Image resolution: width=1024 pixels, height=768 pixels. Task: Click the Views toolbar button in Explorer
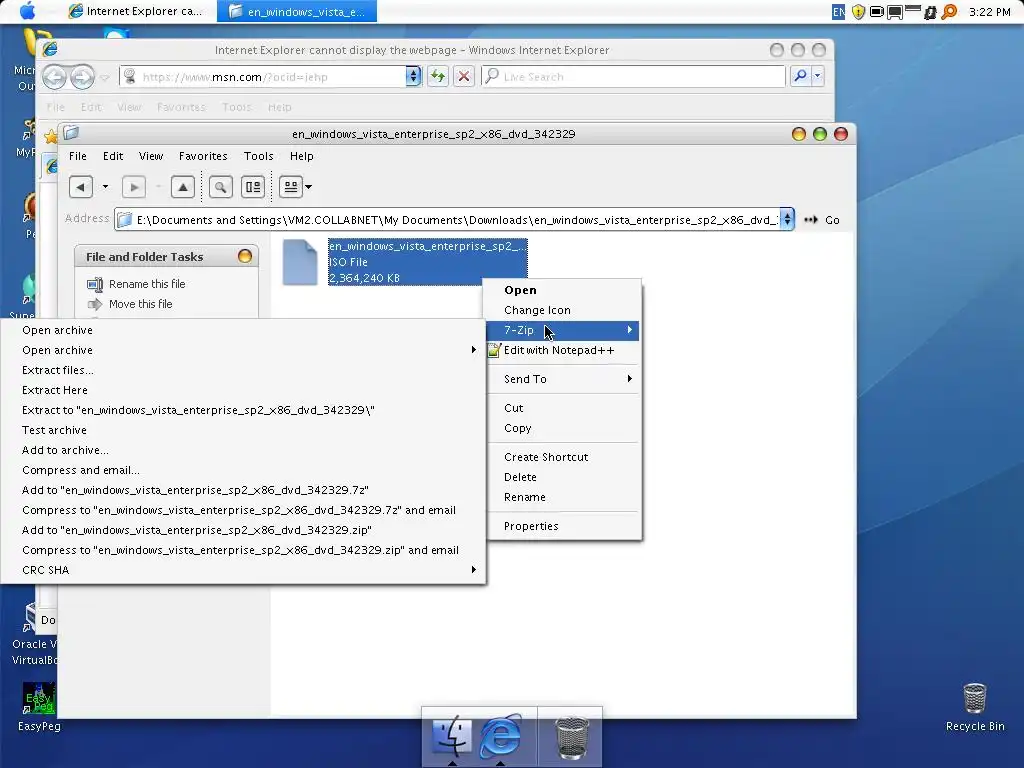pos(291,187)
